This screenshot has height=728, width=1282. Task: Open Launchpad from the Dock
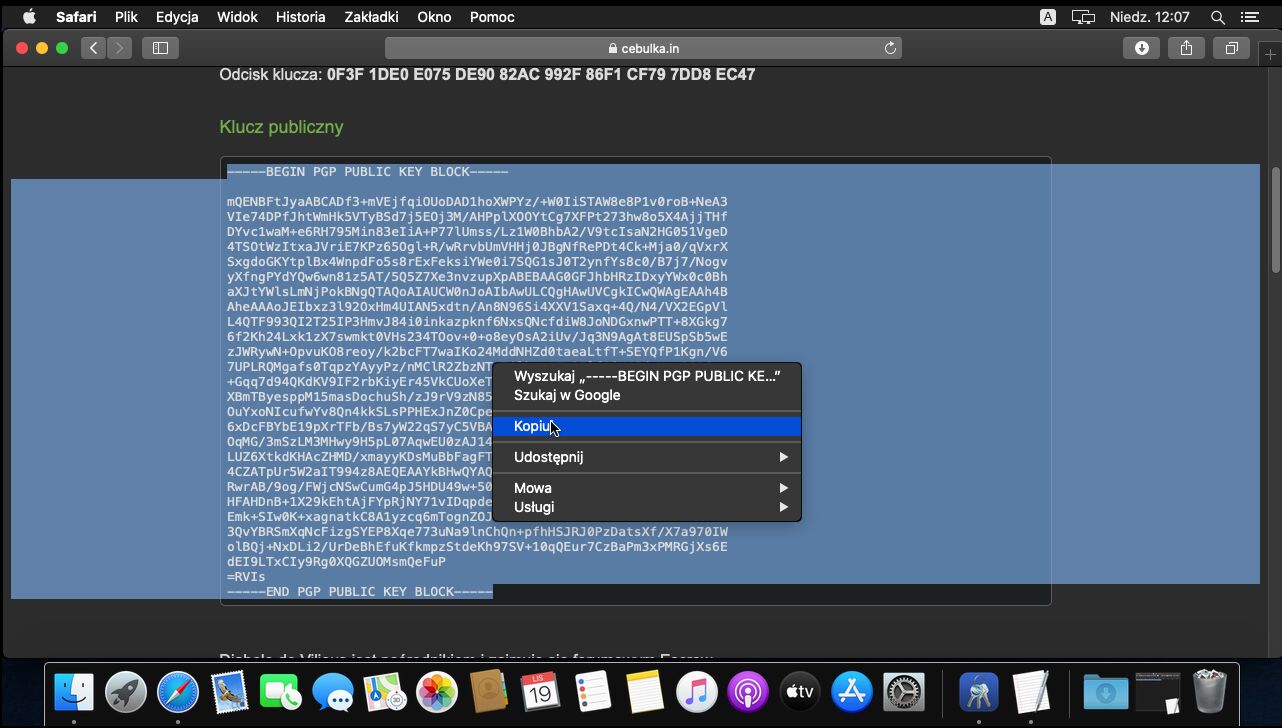[x=126, y=692]
